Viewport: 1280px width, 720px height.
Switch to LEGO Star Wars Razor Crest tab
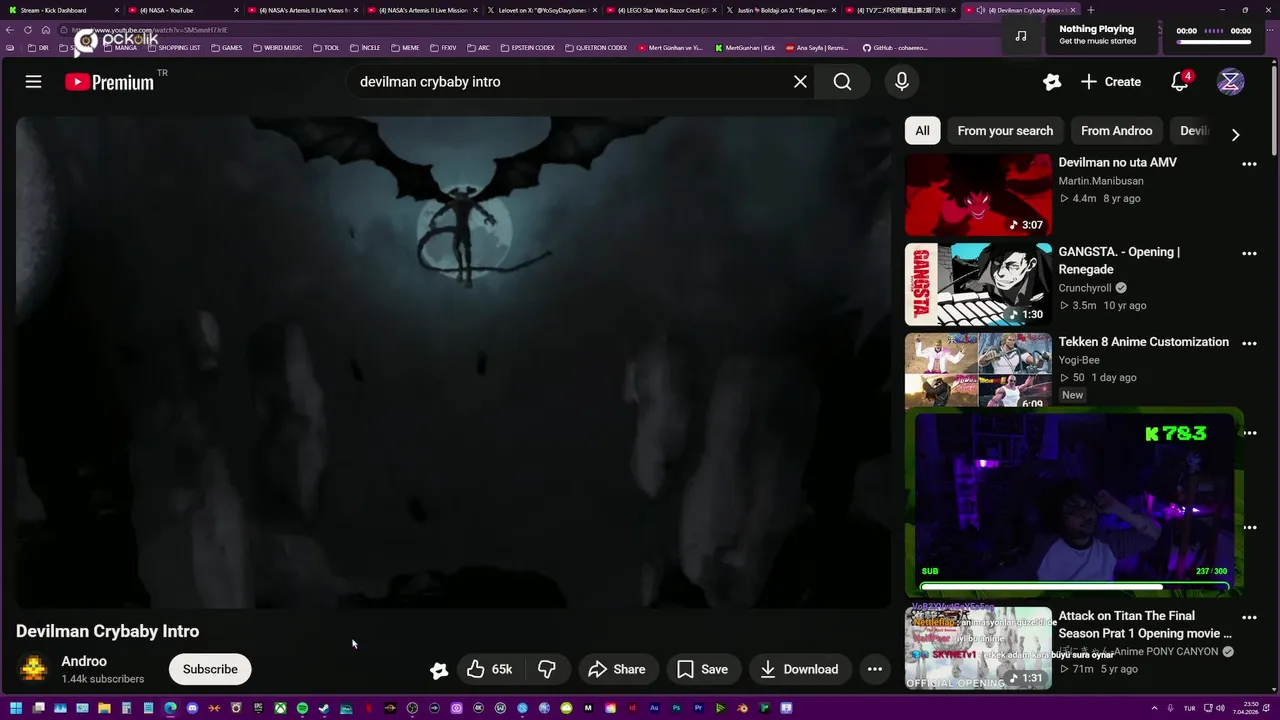click(x=660, y=10)
